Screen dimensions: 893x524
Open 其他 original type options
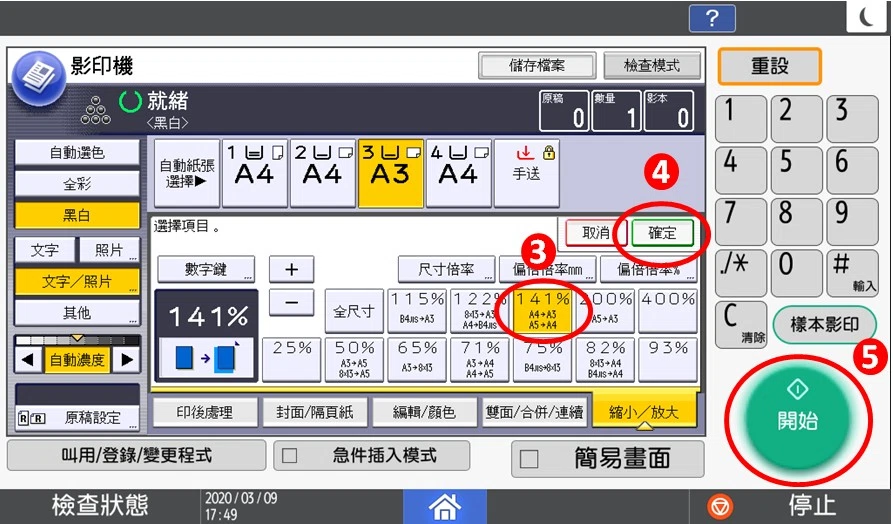(x=77, y=313)
